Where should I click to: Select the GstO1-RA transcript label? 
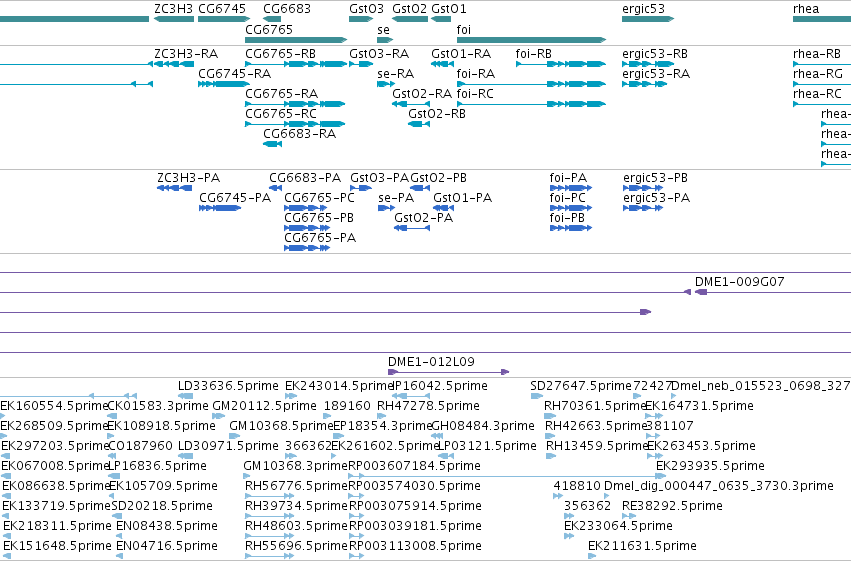[461, 54]
